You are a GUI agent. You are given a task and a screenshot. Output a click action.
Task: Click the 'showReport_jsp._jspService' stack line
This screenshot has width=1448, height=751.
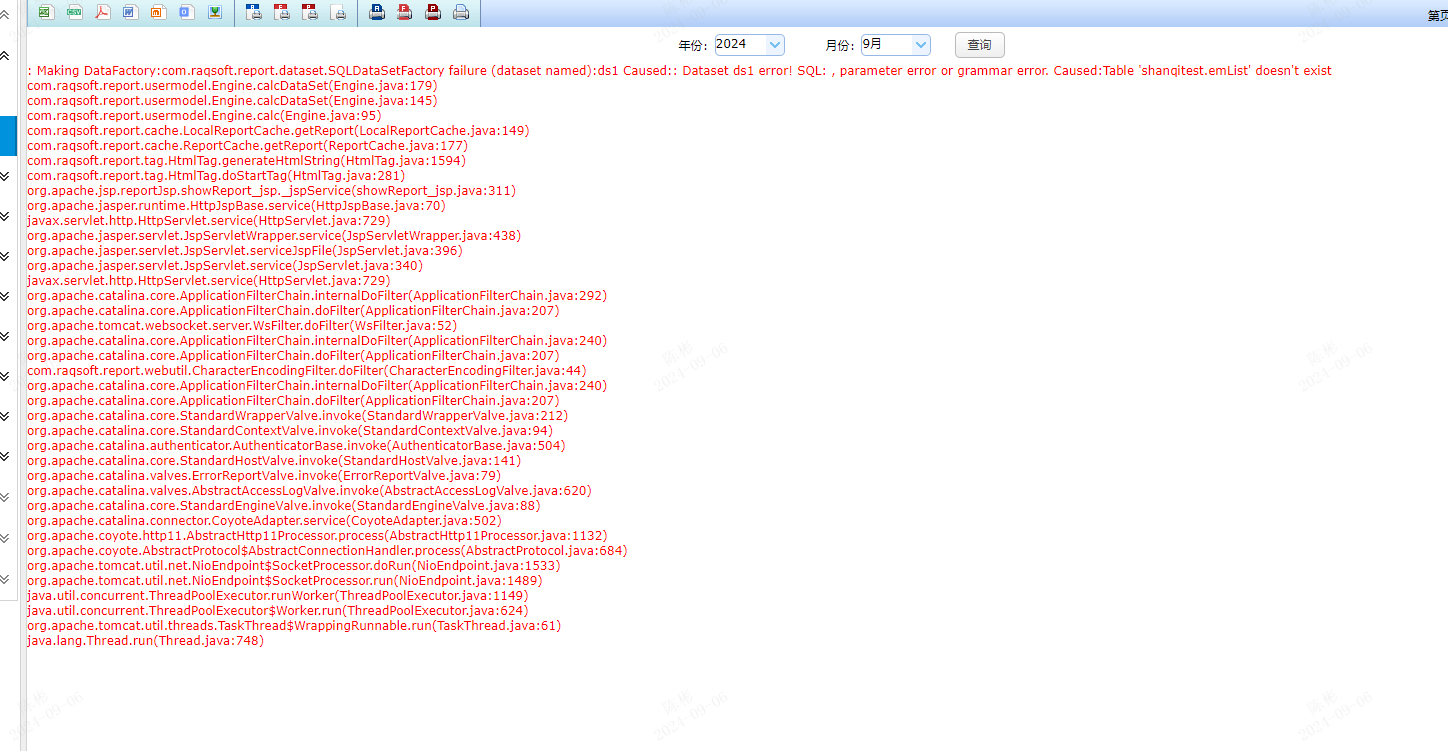point(272,191)
